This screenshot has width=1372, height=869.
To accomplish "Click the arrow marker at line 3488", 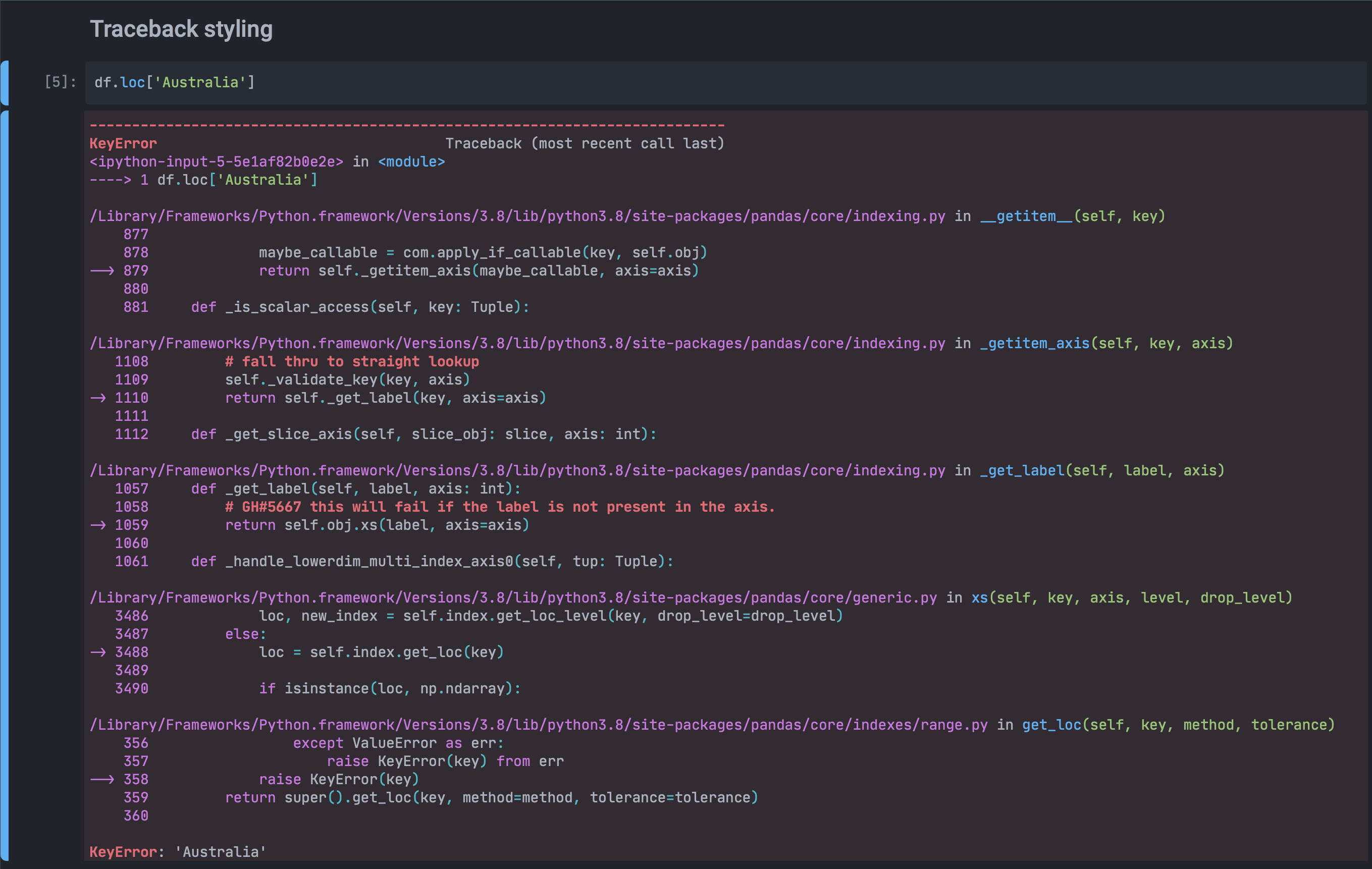I will click(98, 652).
